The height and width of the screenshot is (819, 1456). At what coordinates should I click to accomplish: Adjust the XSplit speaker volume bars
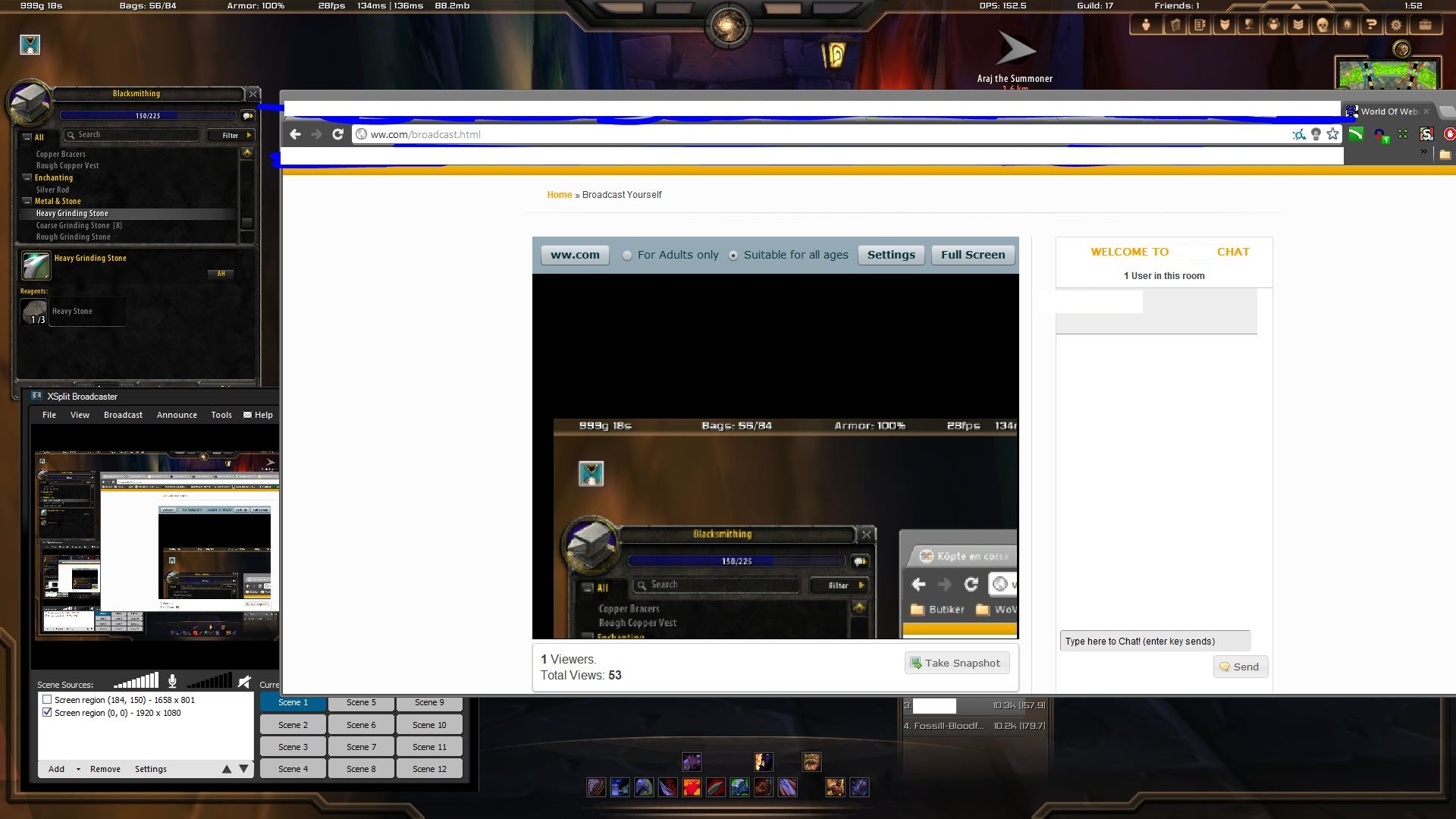(x=209, y=681)
